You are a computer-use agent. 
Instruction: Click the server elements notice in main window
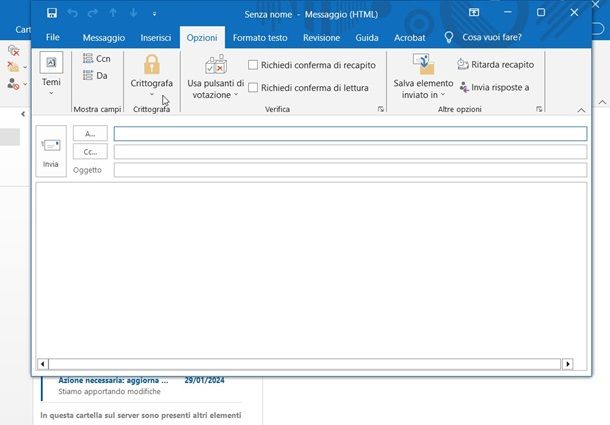(140, 415)
